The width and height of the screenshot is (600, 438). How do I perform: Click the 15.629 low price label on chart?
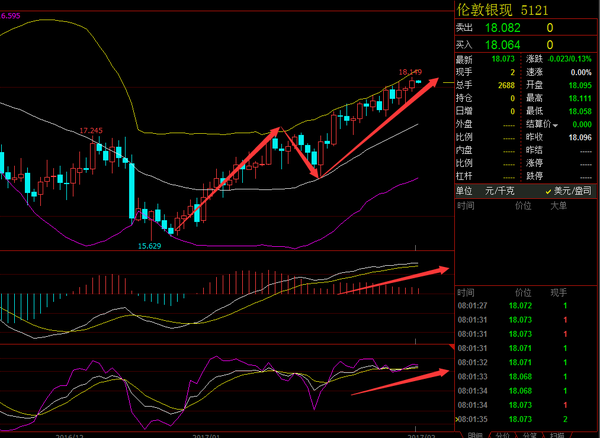149,246
